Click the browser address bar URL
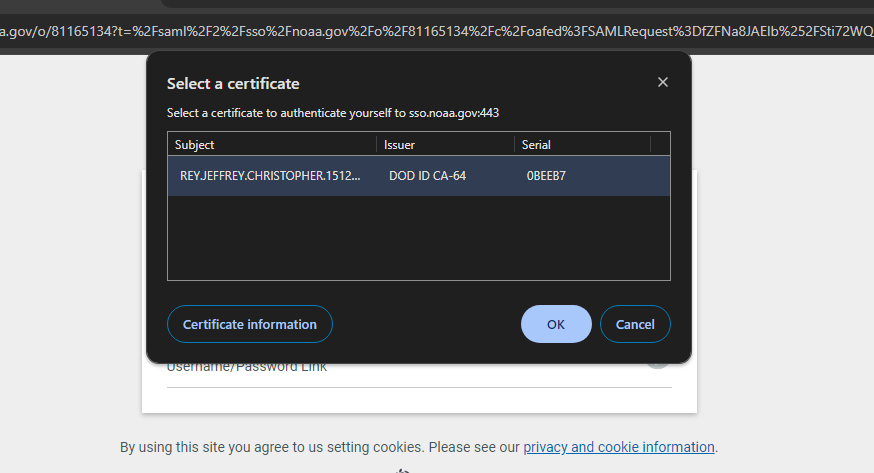Image resolution: width=874 pixels, height=473 pixels. coord(437,33)
